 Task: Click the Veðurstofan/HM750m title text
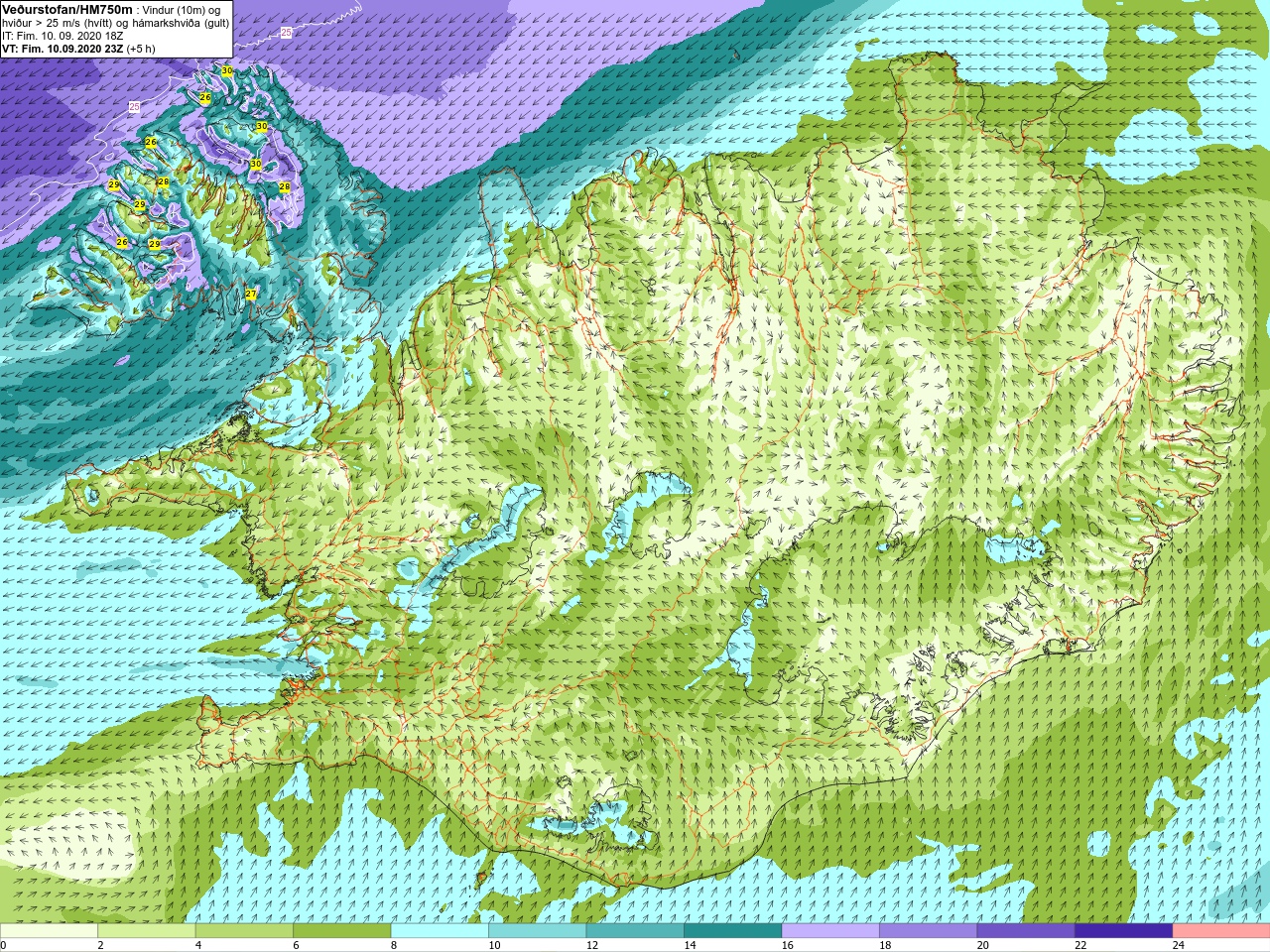coord(66,9)
